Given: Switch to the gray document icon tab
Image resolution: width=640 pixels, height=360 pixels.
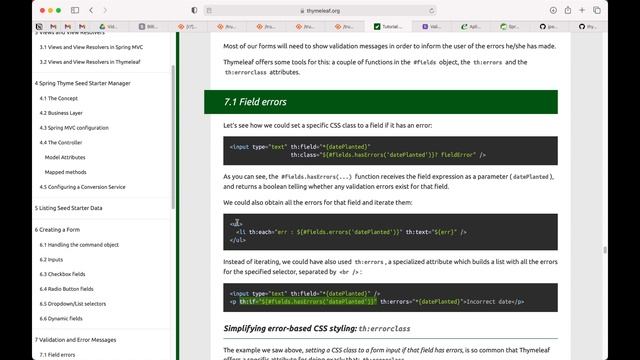Looking at the screenshot, I should 149,27.
